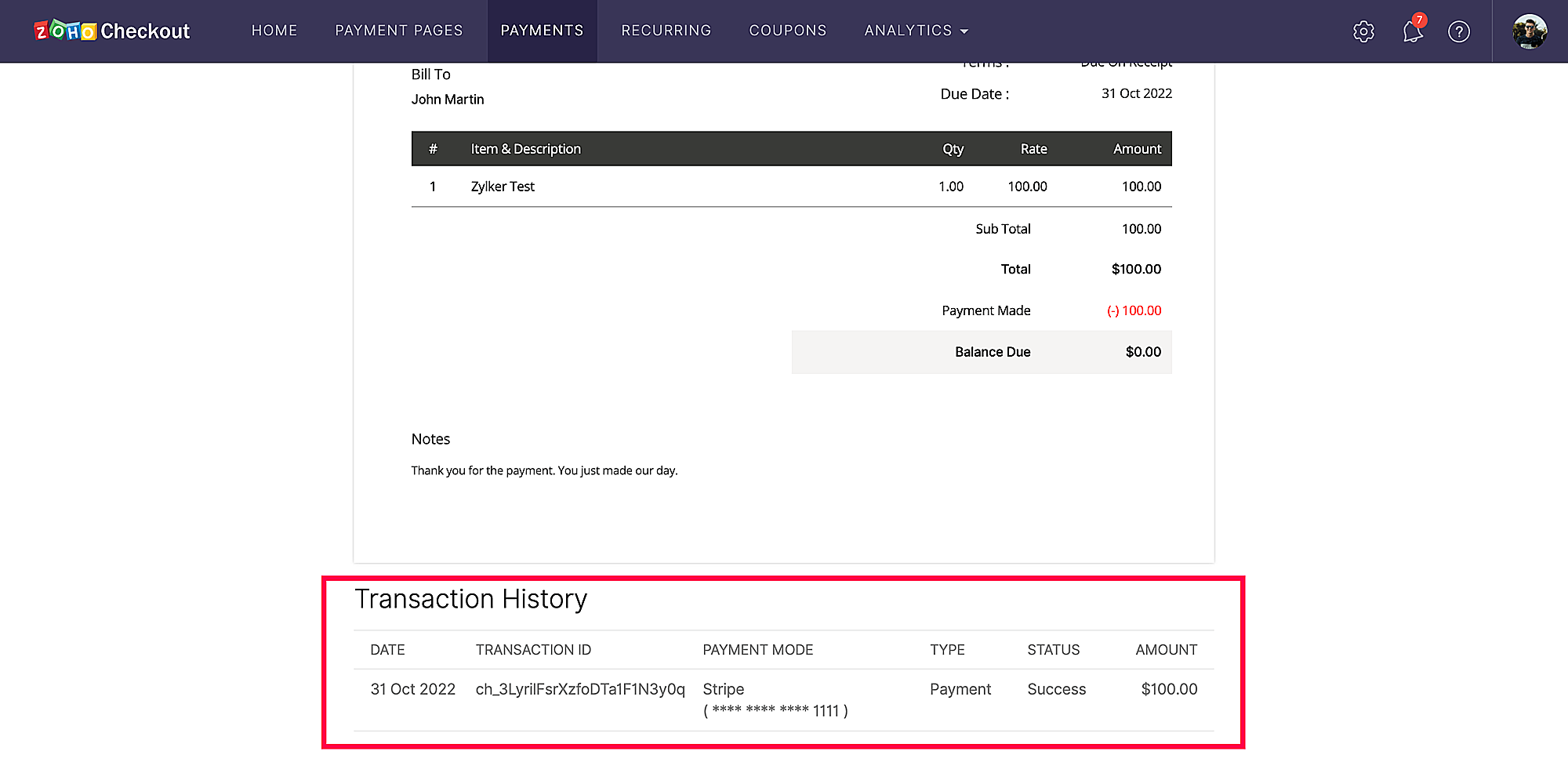The width and height of the screenshot is (1568, 762).
Task: Go to the Home tab
Action: [274, 31]
